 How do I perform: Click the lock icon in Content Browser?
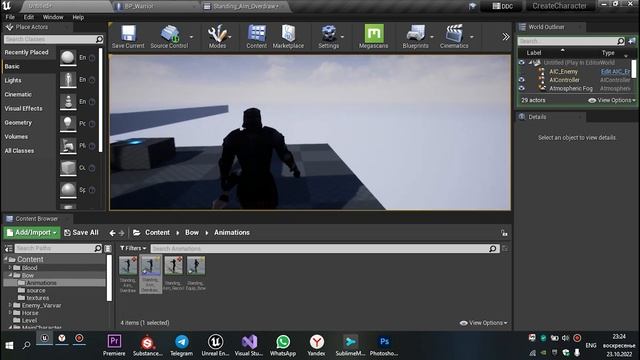504,233
